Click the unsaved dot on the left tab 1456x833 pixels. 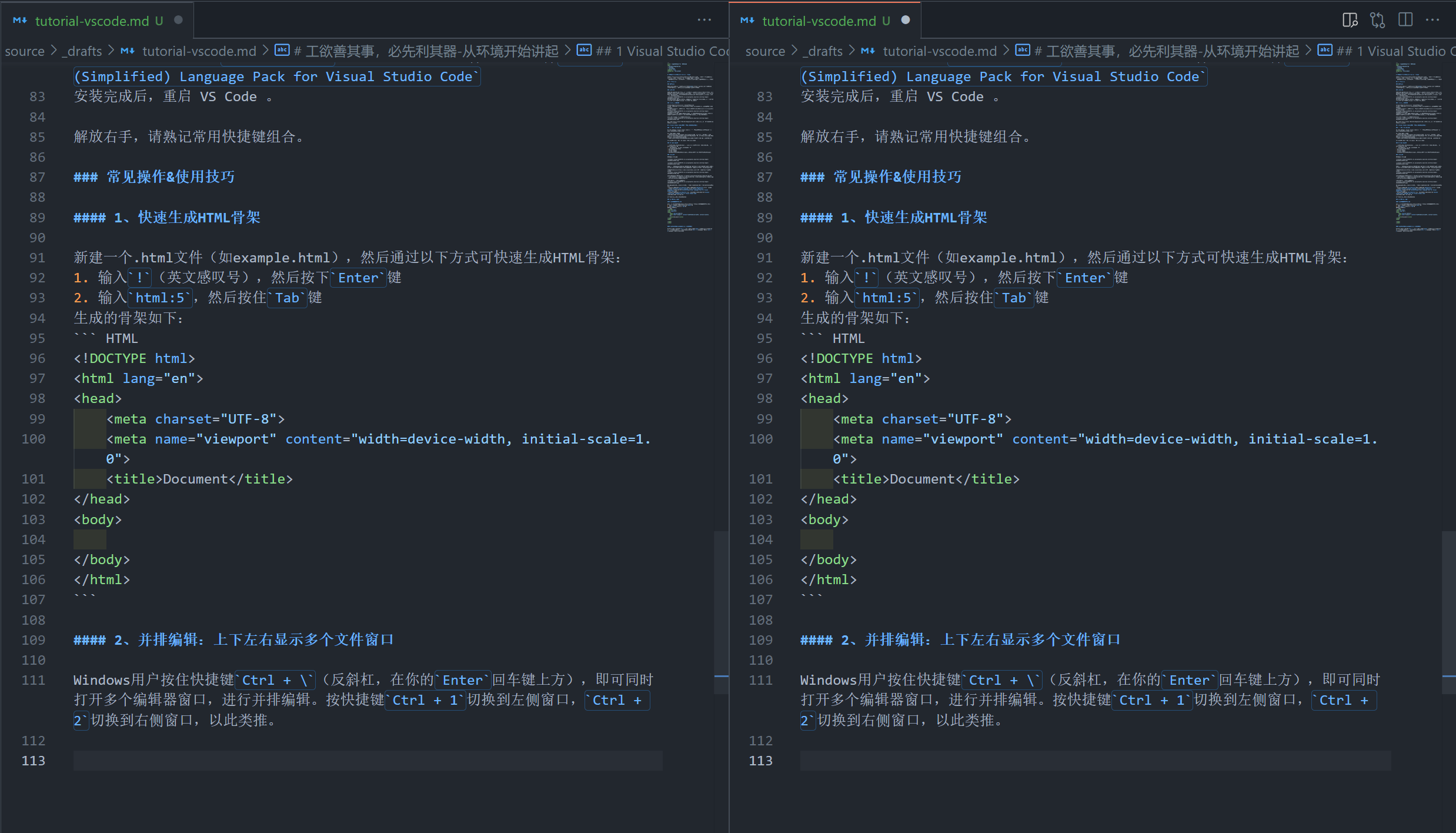pyautogui.click(x=179, y=21)
